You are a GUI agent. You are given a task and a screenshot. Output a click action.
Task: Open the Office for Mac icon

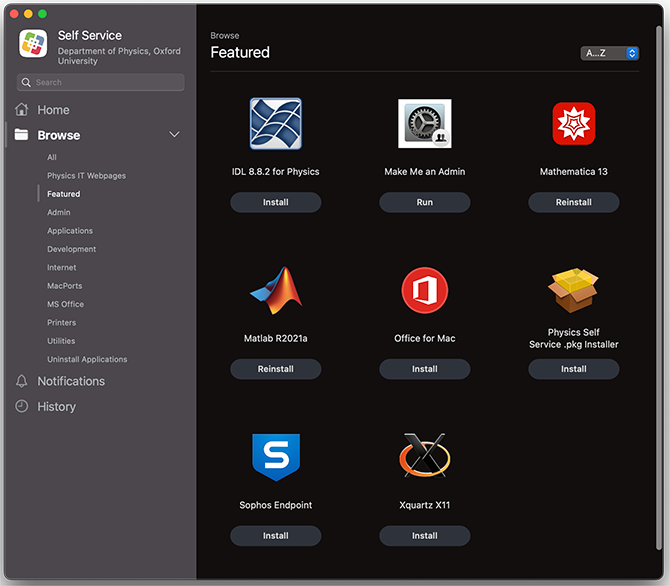pyautogui.click(x=424, y=291)
